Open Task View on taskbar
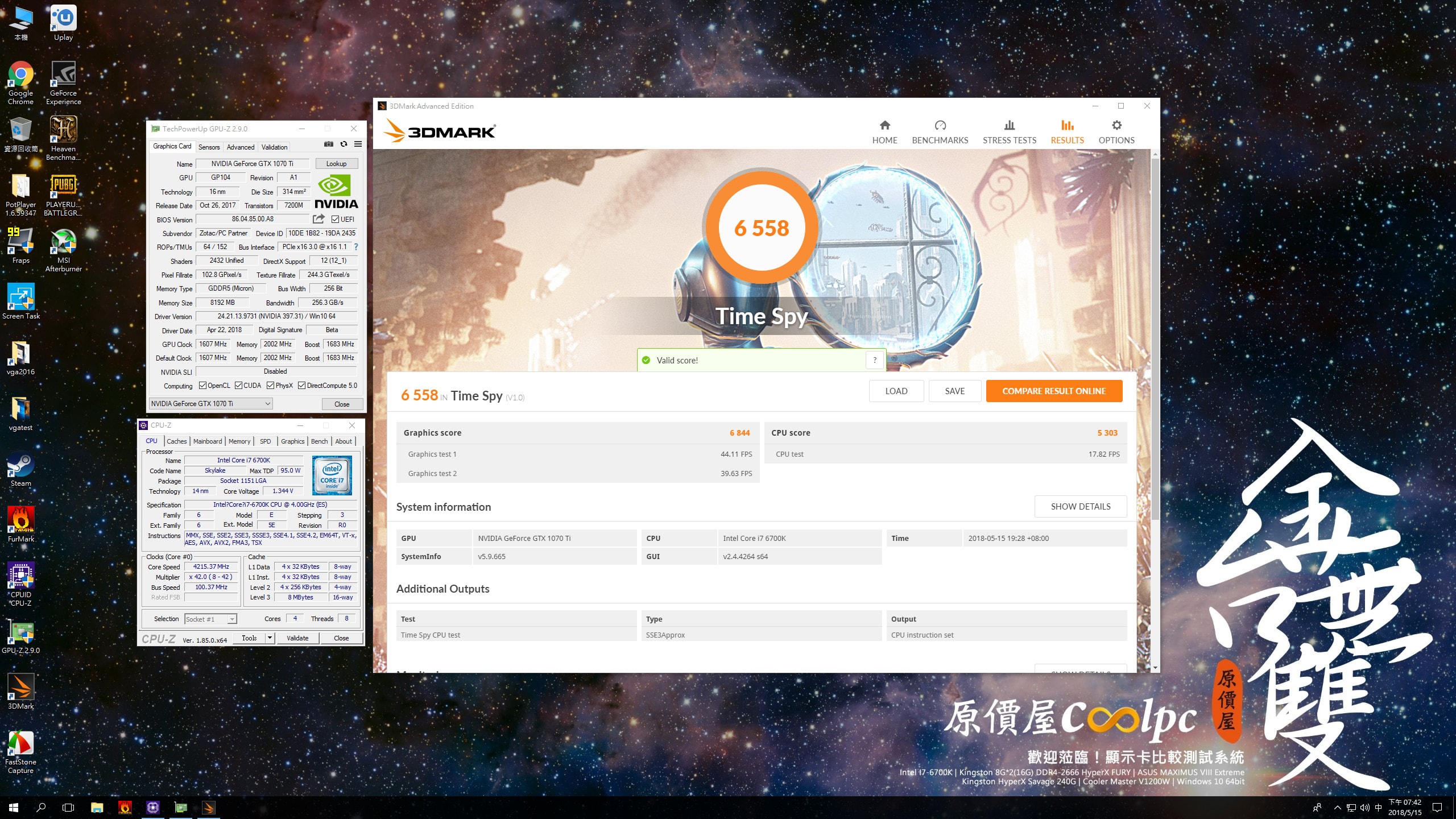 pos(68,808)
